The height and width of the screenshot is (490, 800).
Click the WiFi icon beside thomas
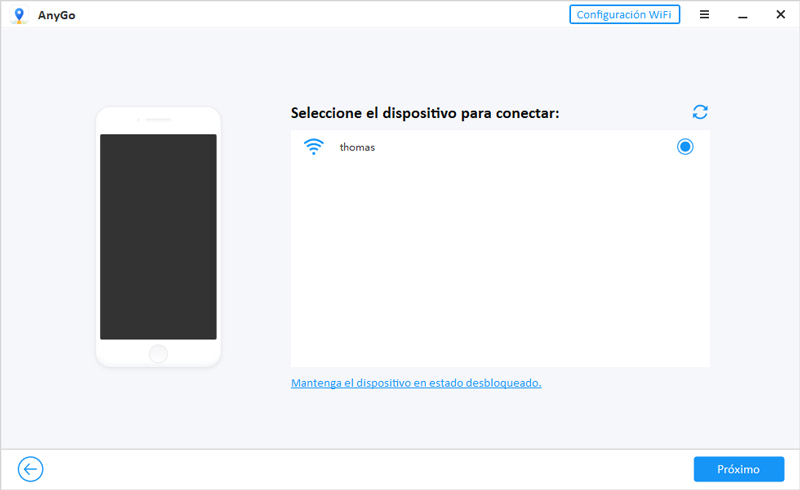[x=314, y=147]
